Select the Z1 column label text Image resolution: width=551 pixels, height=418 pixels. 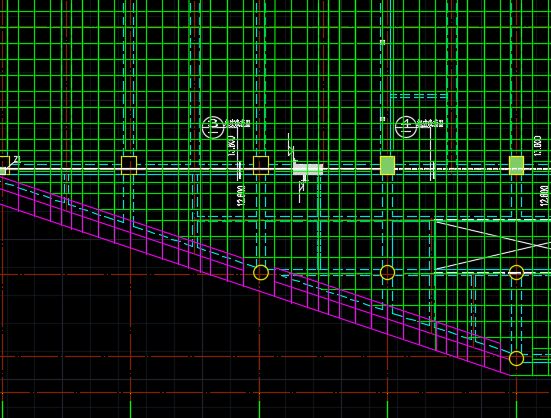point(17,160)
